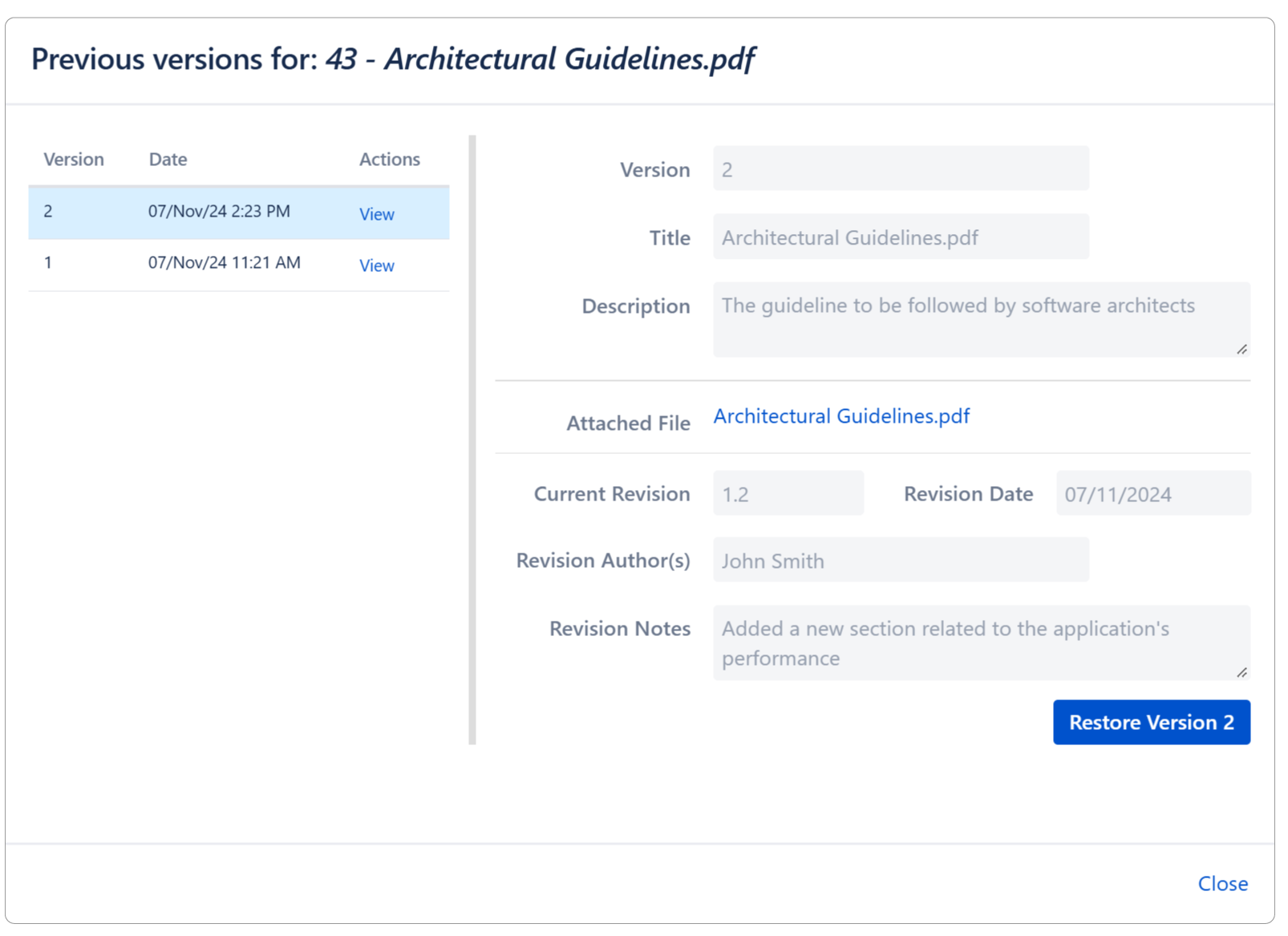Close the previous versions dialog
This screenshot has width=1288, height=936.
click(1222, 883)
